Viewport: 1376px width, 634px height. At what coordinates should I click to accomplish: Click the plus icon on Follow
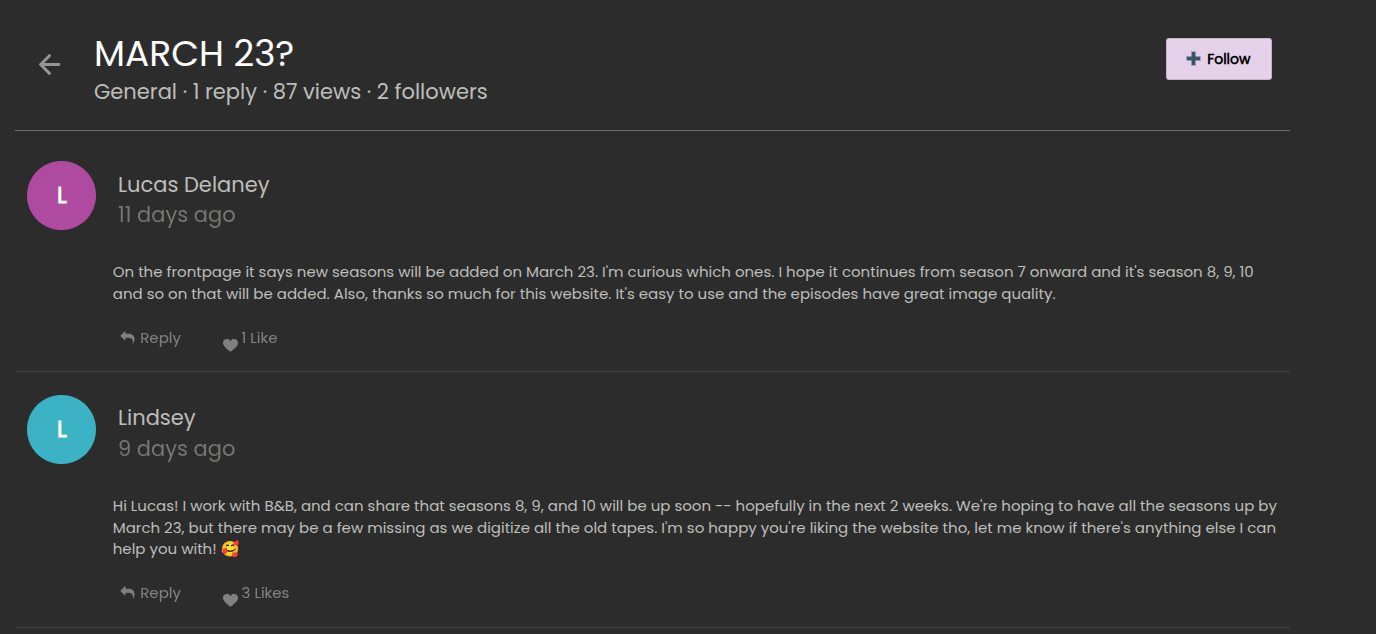pos(1193,59)
